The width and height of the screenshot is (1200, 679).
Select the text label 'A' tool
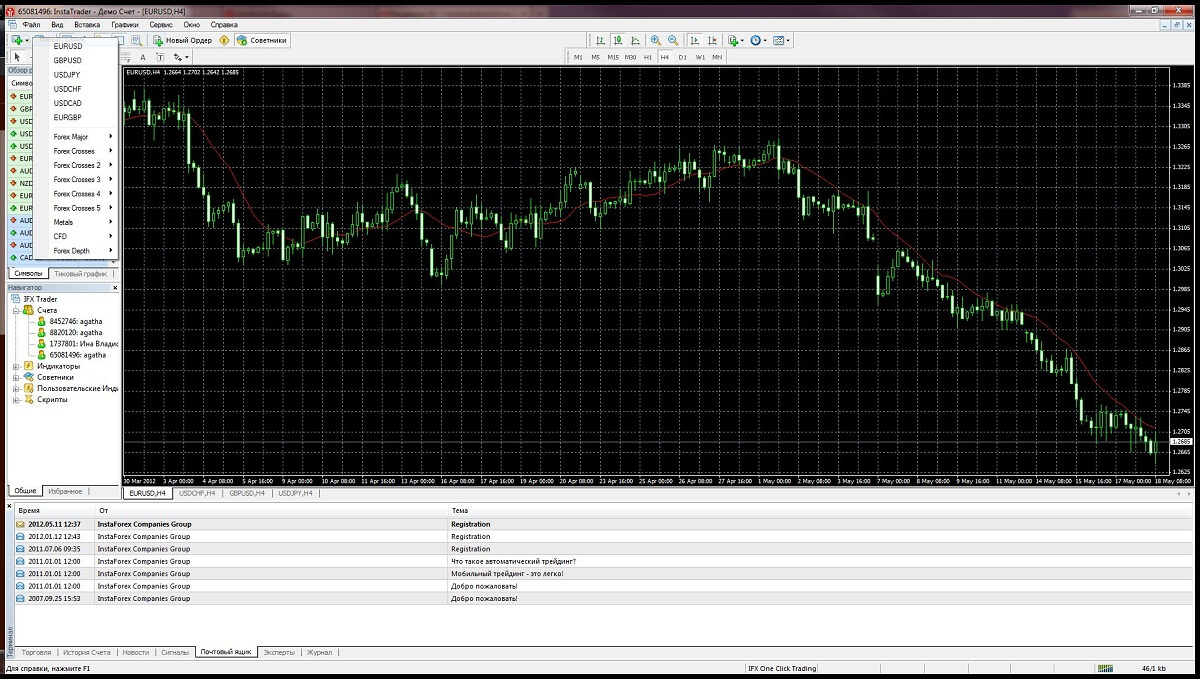pos(143,57)
